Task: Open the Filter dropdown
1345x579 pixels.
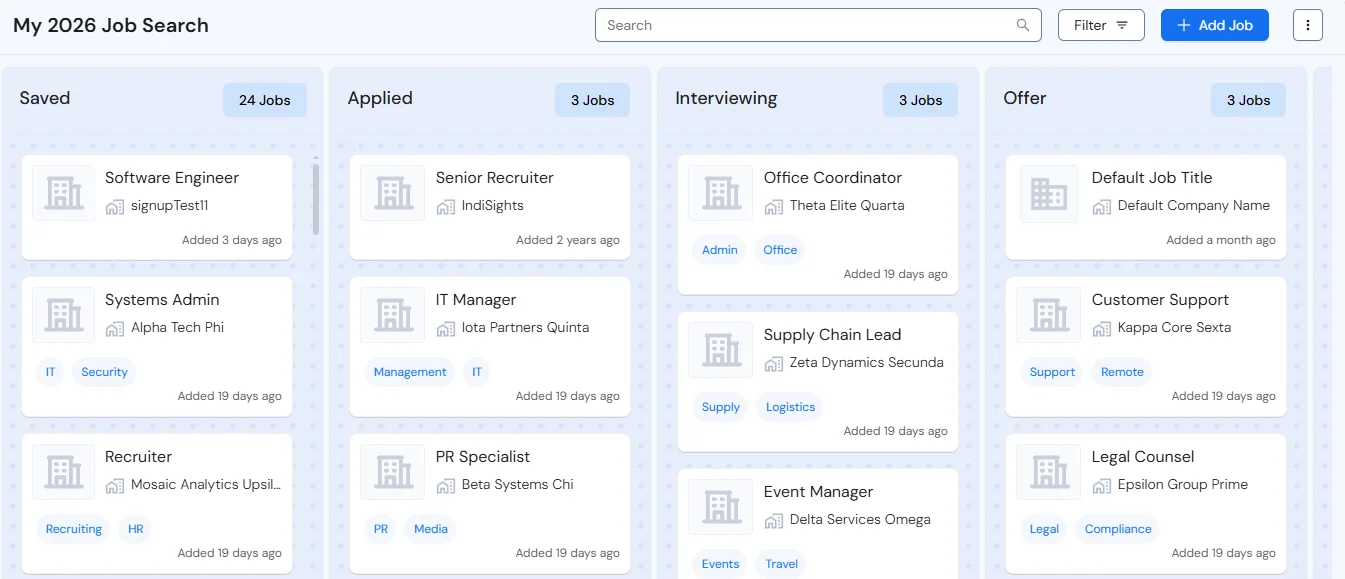Action: [1101, 25]
